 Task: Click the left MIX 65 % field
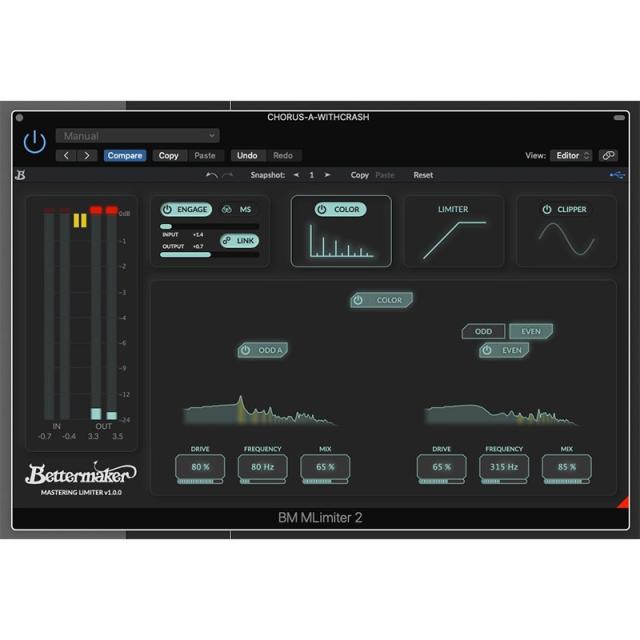325,469
